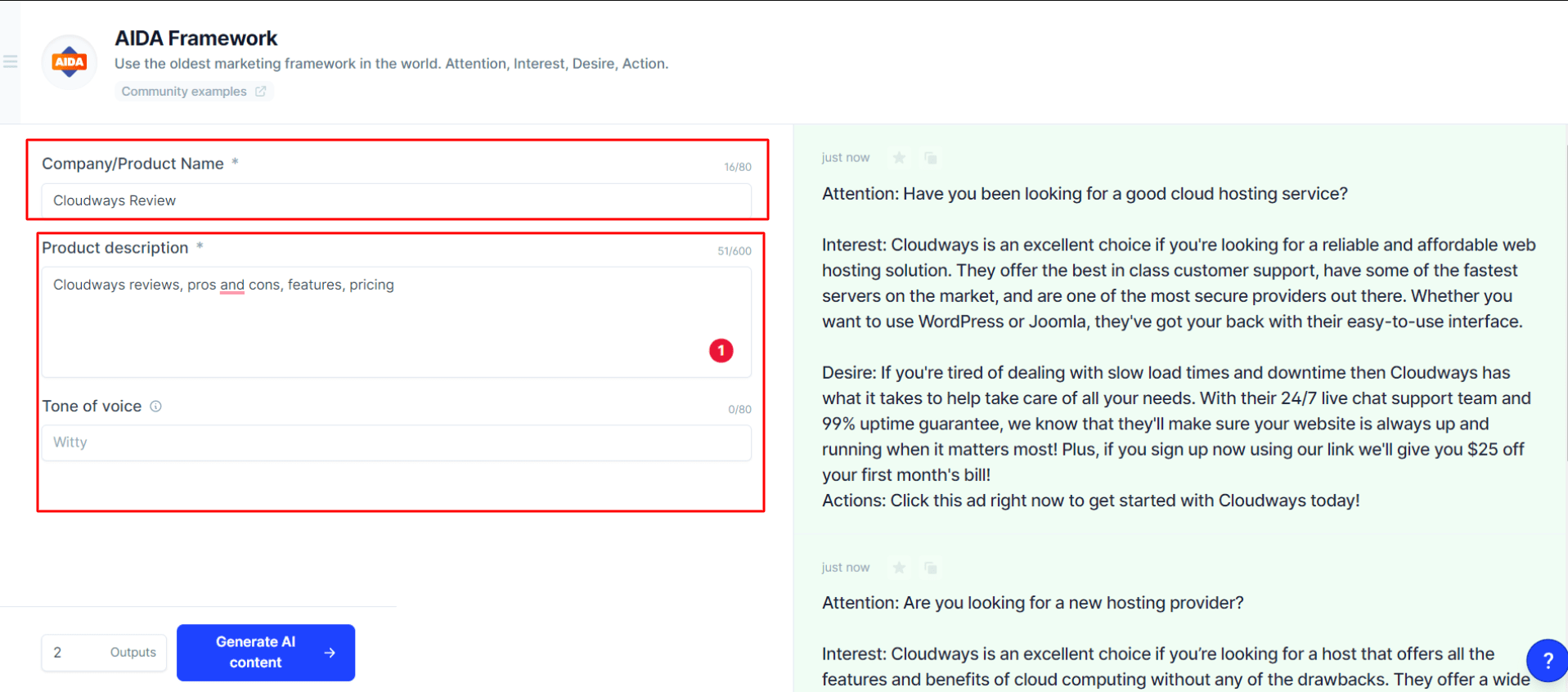The image size is (1568, 692).
Task: Click the '0/80' Tone of voice counter
Action: point(739,409)
